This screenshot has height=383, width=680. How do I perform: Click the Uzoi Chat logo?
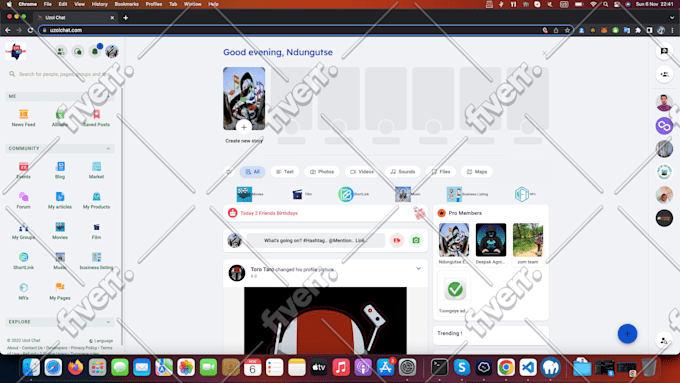pos(16,52)
